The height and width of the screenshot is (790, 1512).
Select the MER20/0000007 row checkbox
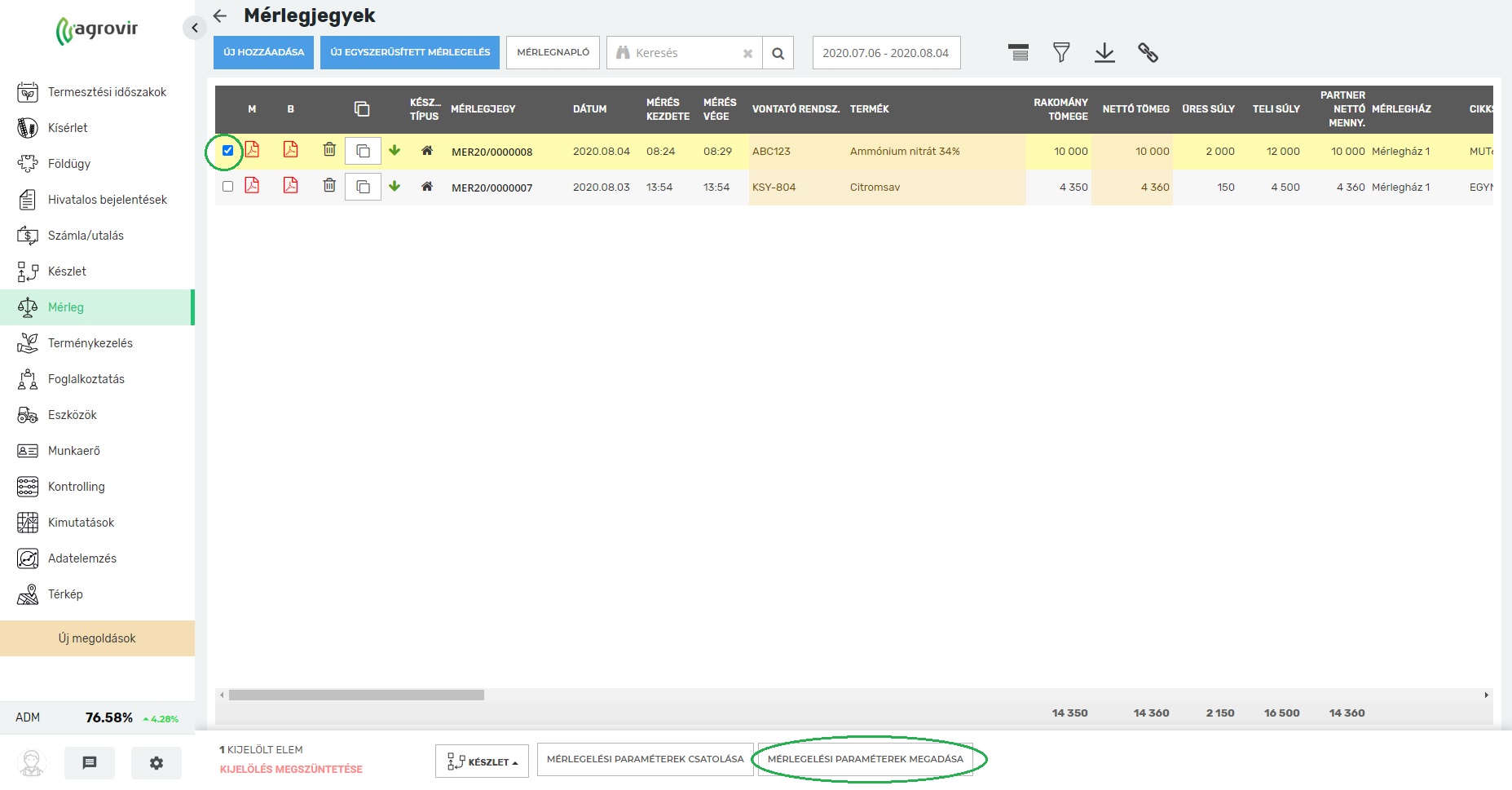point(228,187)
